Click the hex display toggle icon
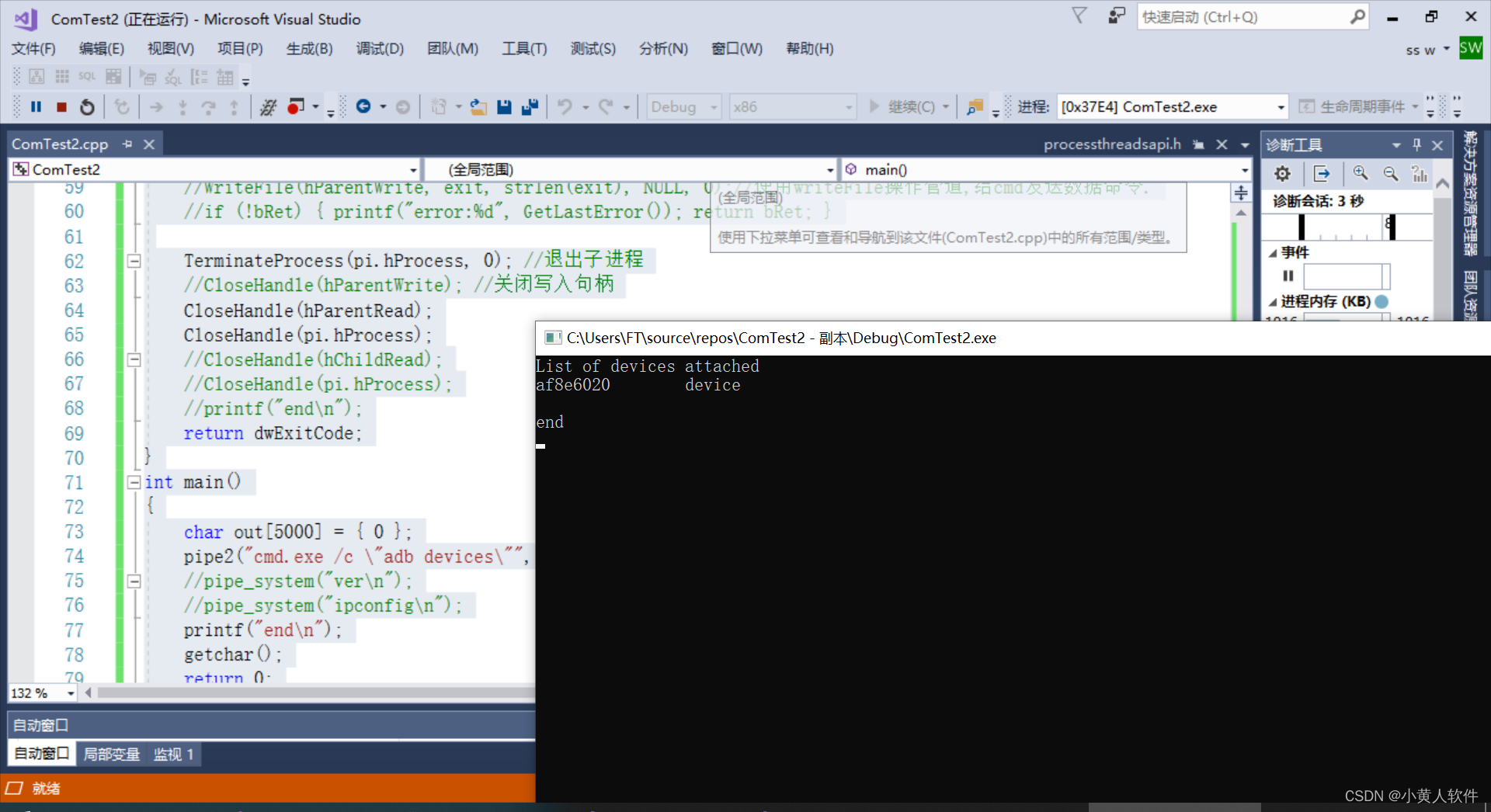The height and width of the screenshot is (812, 1491). 268,107
